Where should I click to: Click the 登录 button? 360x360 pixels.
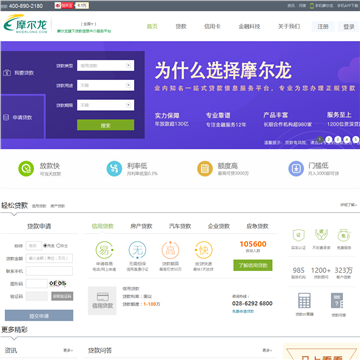pos(349,27)
